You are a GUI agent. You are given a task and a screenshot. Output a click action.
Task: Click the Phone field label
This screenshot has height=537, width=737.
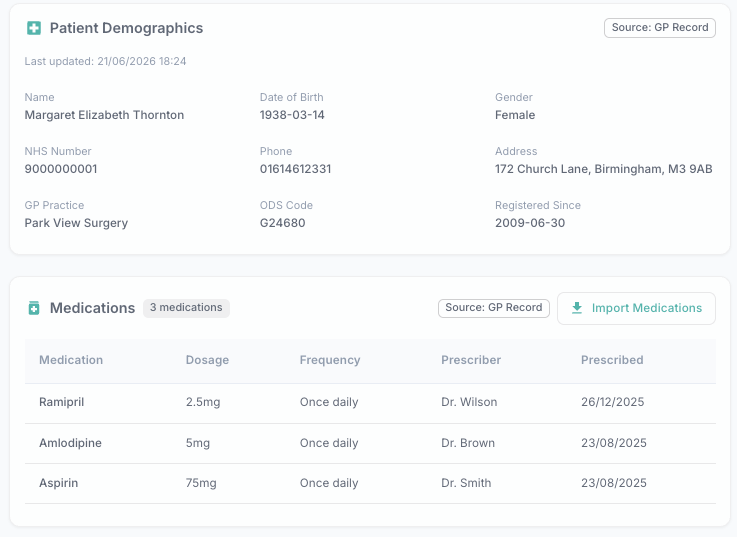coord(276,151)
